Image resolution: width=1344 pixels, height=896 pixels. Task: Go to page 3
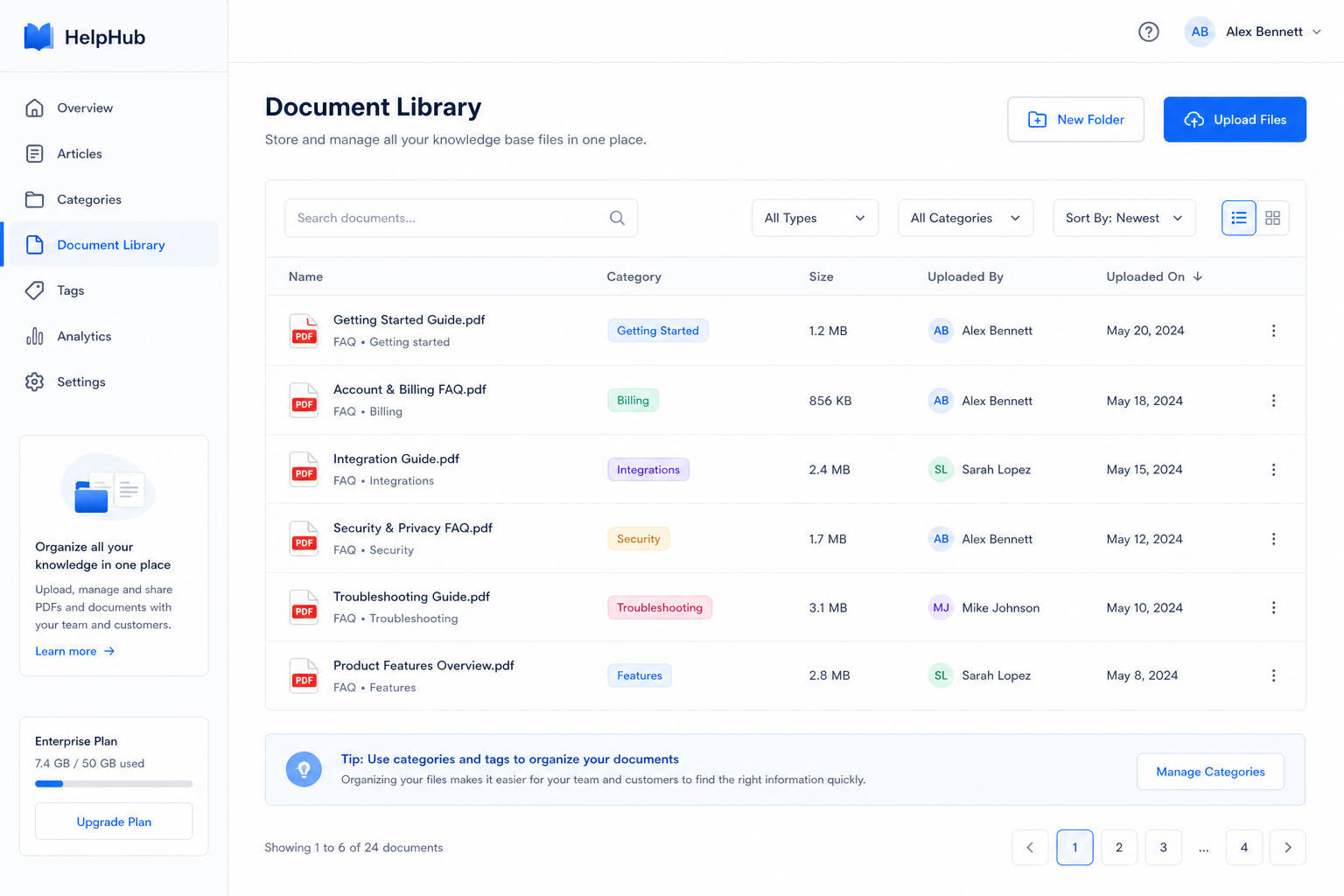[x=1163, y=847]
